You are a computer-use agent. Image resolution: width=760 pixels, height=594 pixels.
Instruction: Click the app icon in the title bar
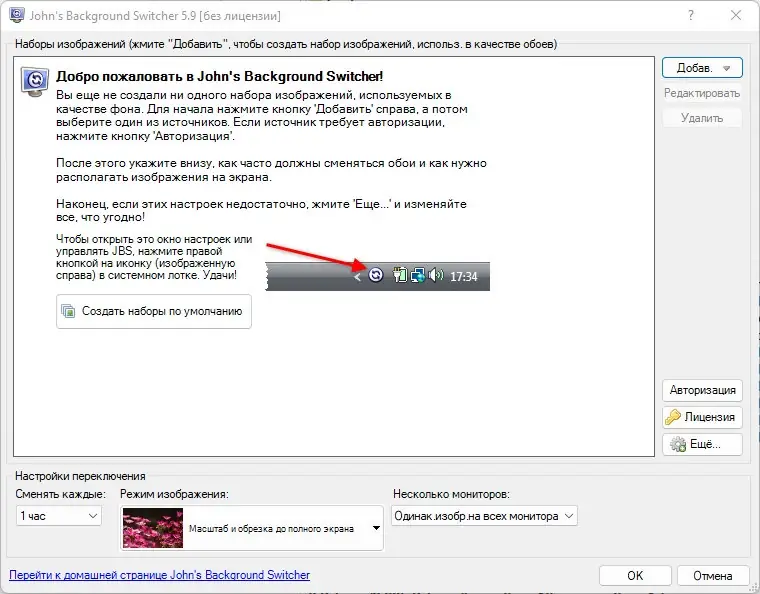click(17, 15)
